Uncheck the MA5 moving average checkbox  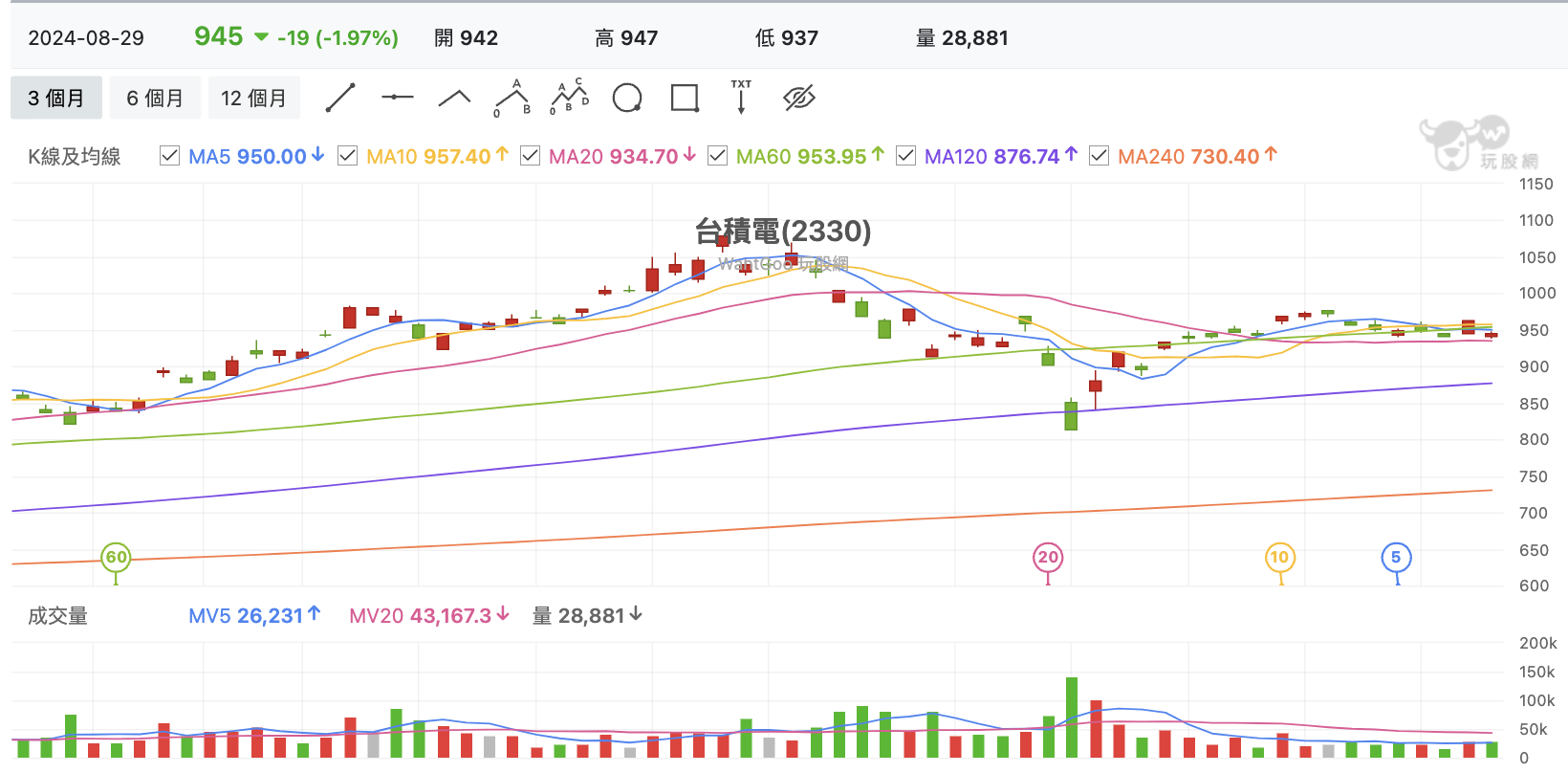point(169,156)
